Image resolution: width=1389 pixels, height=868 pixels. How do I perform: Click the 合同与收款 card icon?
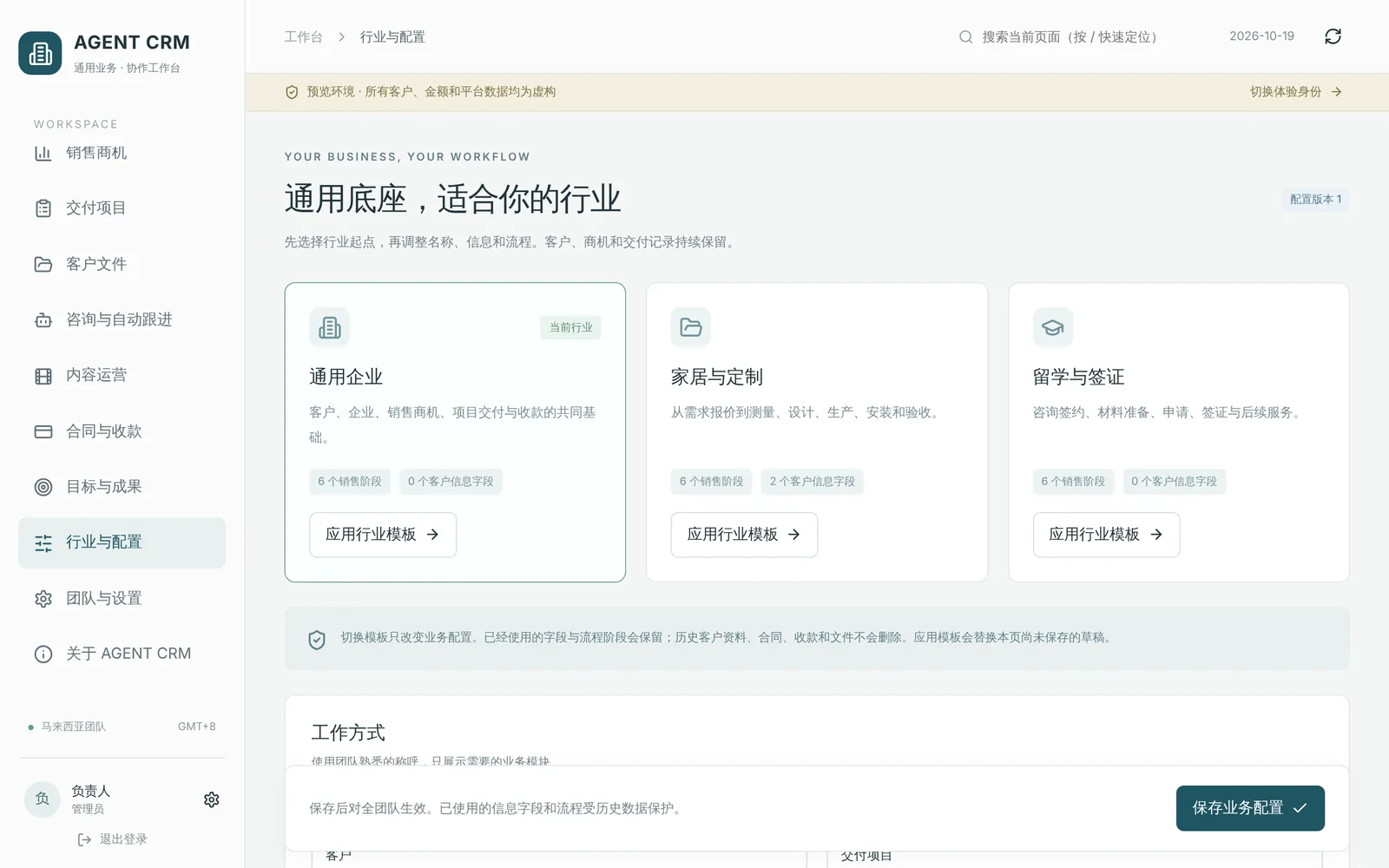pos(43,431)
